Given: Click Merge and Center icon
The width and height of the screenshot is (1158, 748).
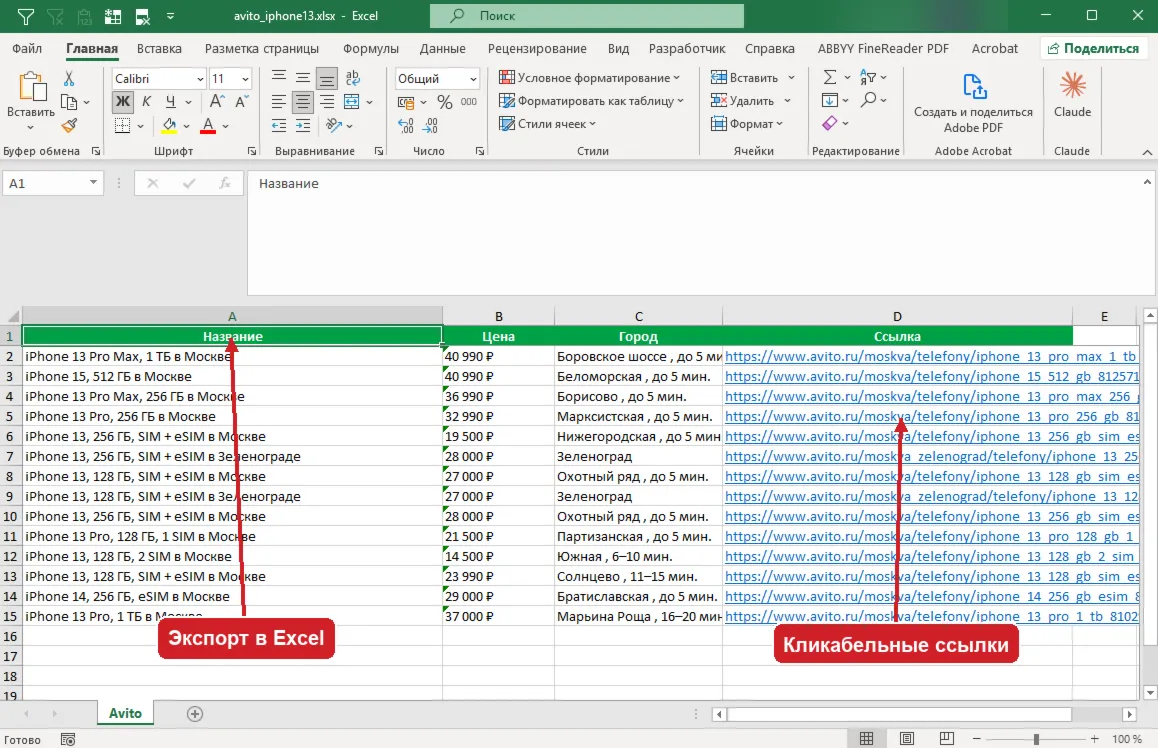Looking at the screenshot, I should [x=352, y=102].
